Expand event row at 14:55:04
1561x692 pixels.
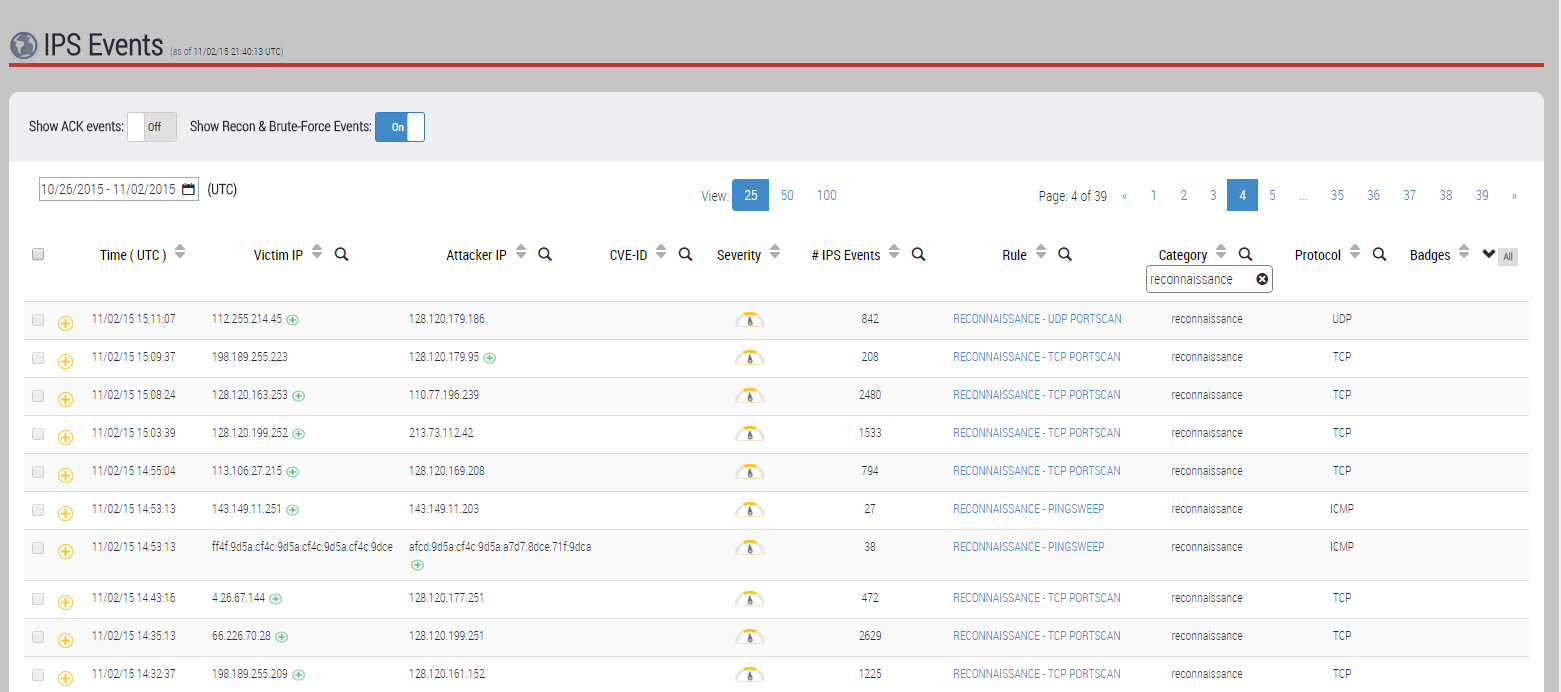coord(66,475)
